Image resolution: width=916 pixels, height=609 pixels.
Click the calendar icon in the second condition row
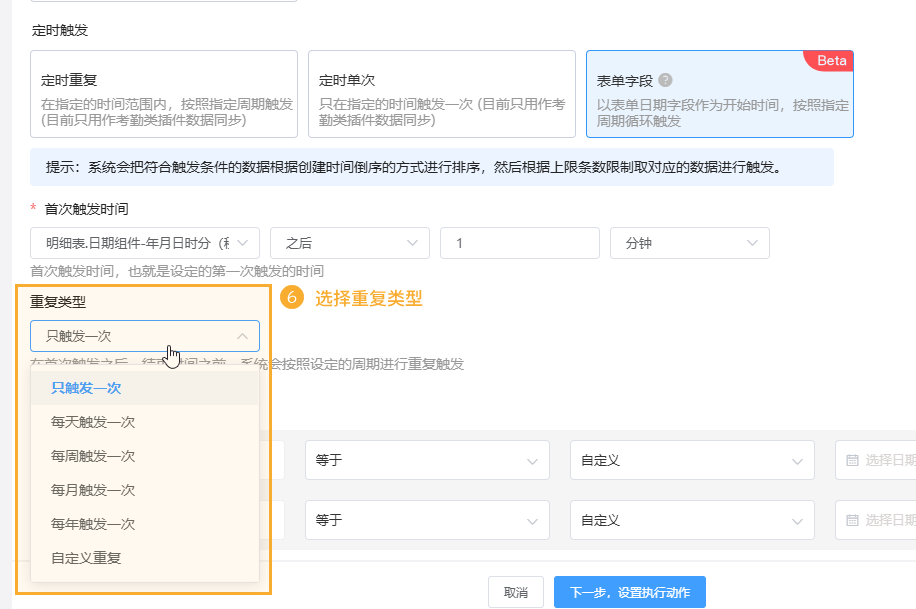(852, 520)
